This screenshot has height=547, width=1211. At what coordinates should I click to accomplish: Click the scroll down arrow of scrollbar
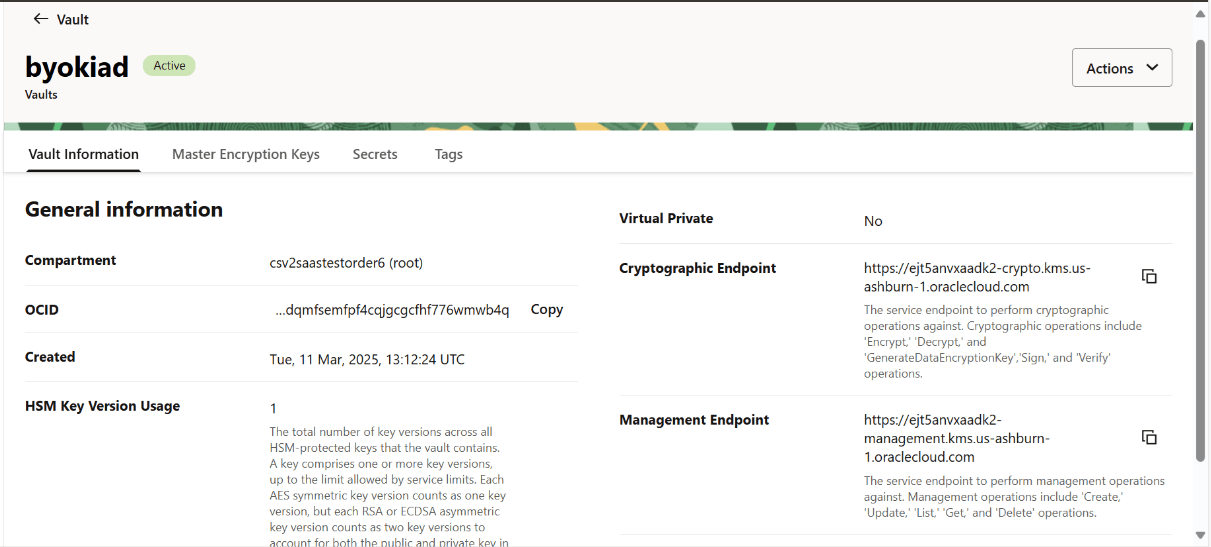click(1201, 535)
